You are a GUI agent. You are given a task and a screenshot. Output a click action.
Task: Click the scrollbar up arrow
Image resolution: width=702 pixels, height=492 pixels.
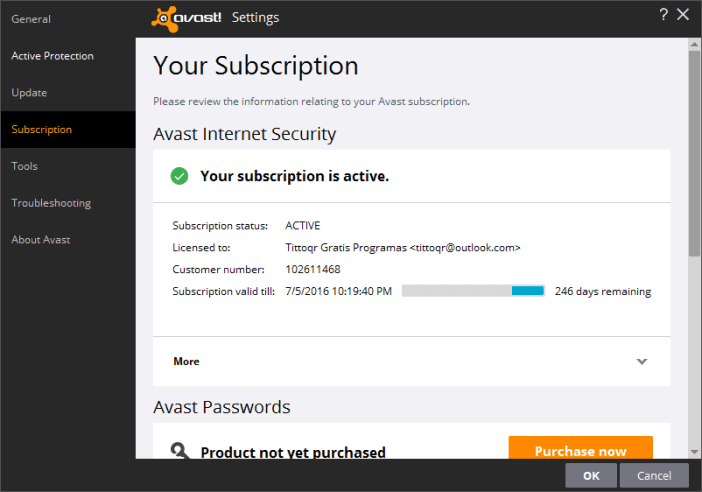(694, 44)
